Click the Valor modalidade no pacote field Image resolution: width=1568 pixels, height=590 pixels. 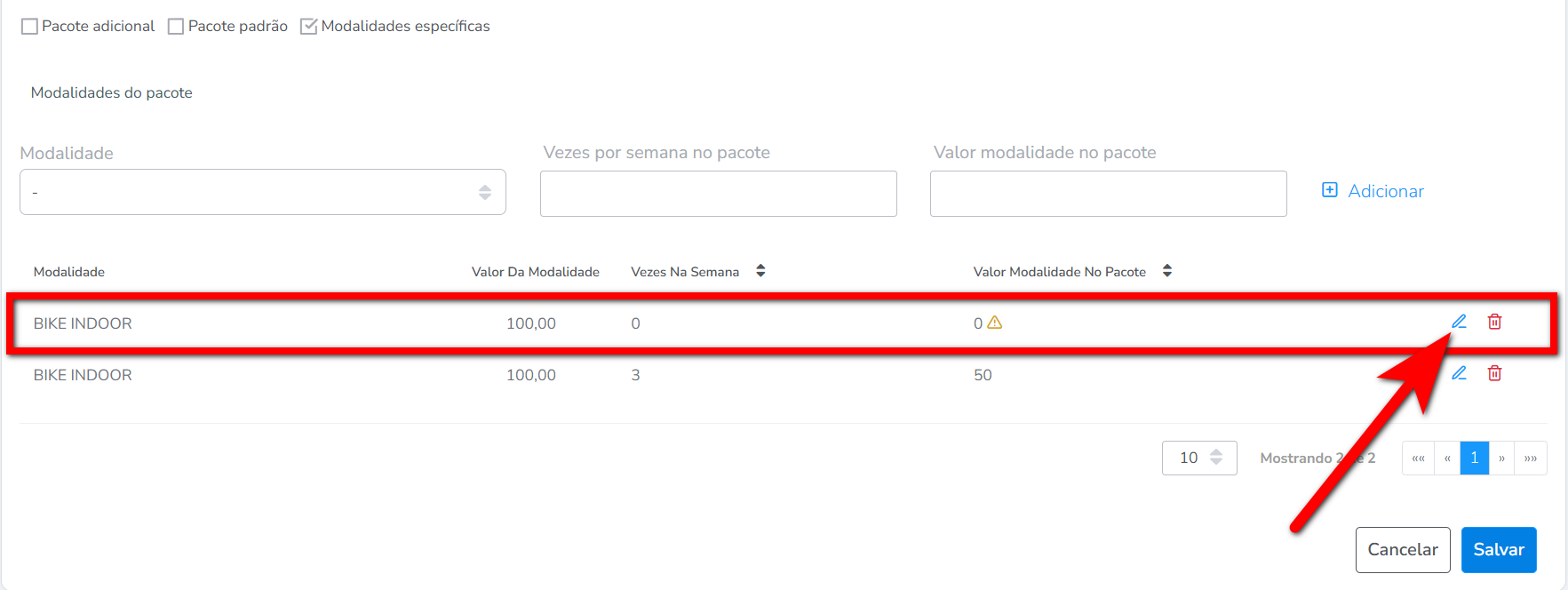1108,194
